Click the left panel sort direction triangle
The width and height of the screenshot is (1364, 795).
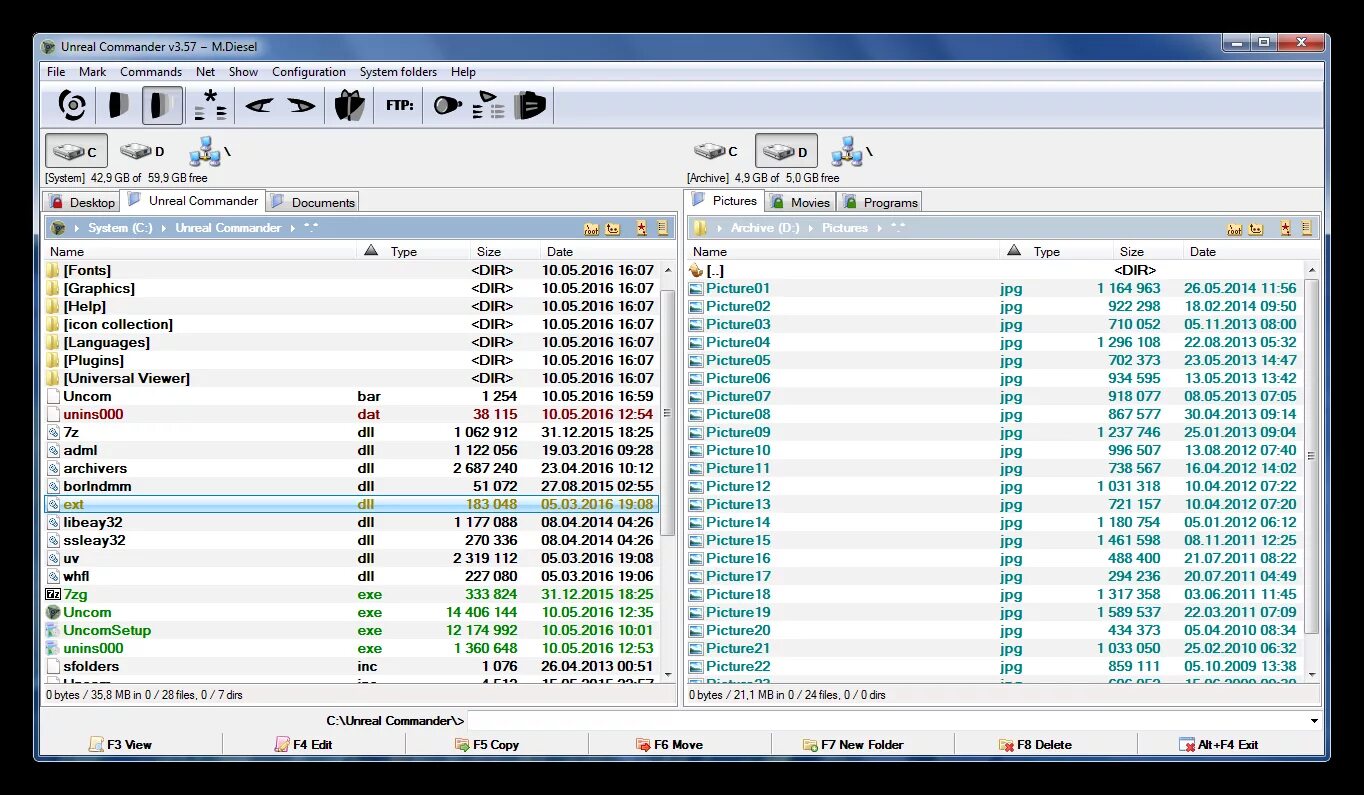[x=371, y=251]
